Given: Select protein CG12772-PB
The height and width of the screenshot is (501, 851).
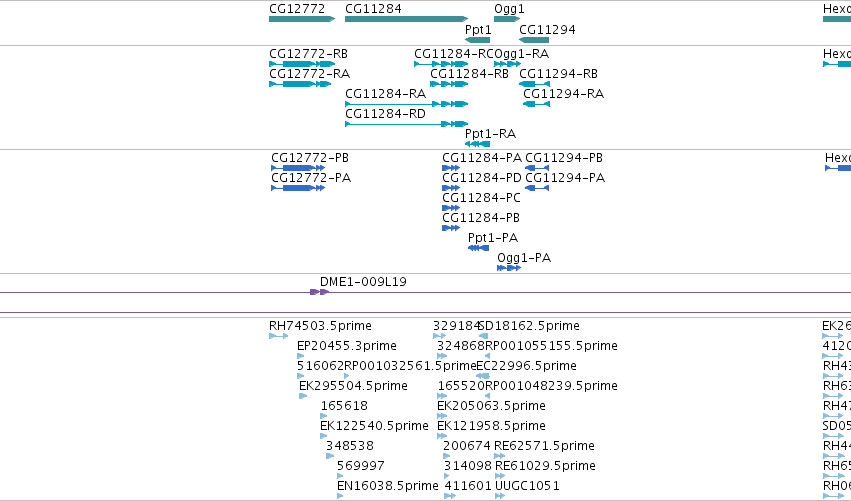Looking at the screenshot, I should coord(298,168).
